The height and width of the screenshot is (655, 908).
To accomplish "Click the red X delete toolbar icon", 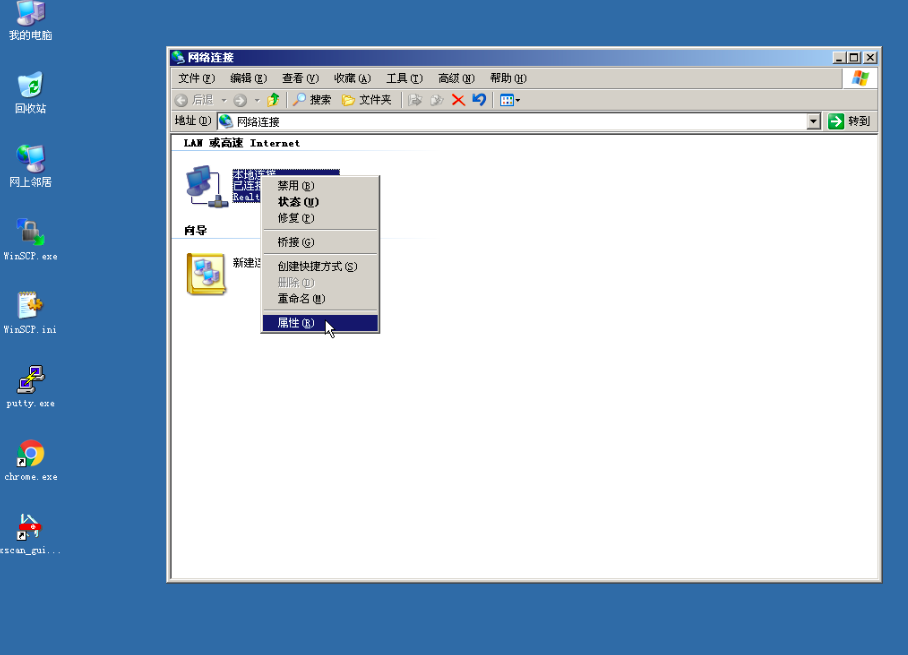I will [x=459, y=99].
